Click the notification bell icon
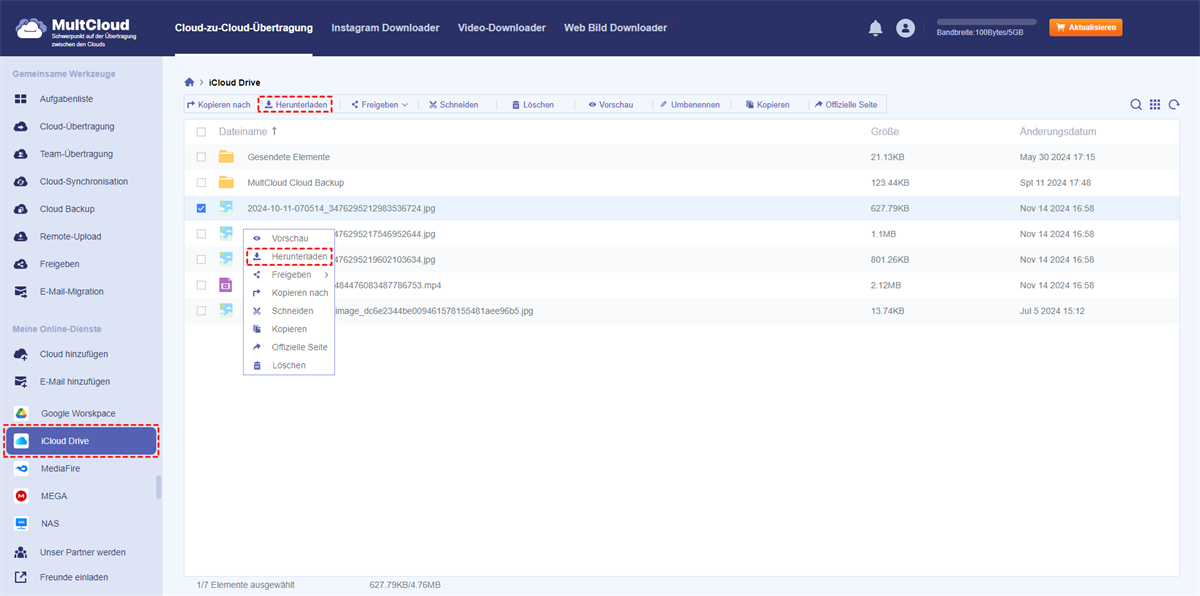Image resolution: width=1200 pixels, height=596 pixels. [875, 28]
